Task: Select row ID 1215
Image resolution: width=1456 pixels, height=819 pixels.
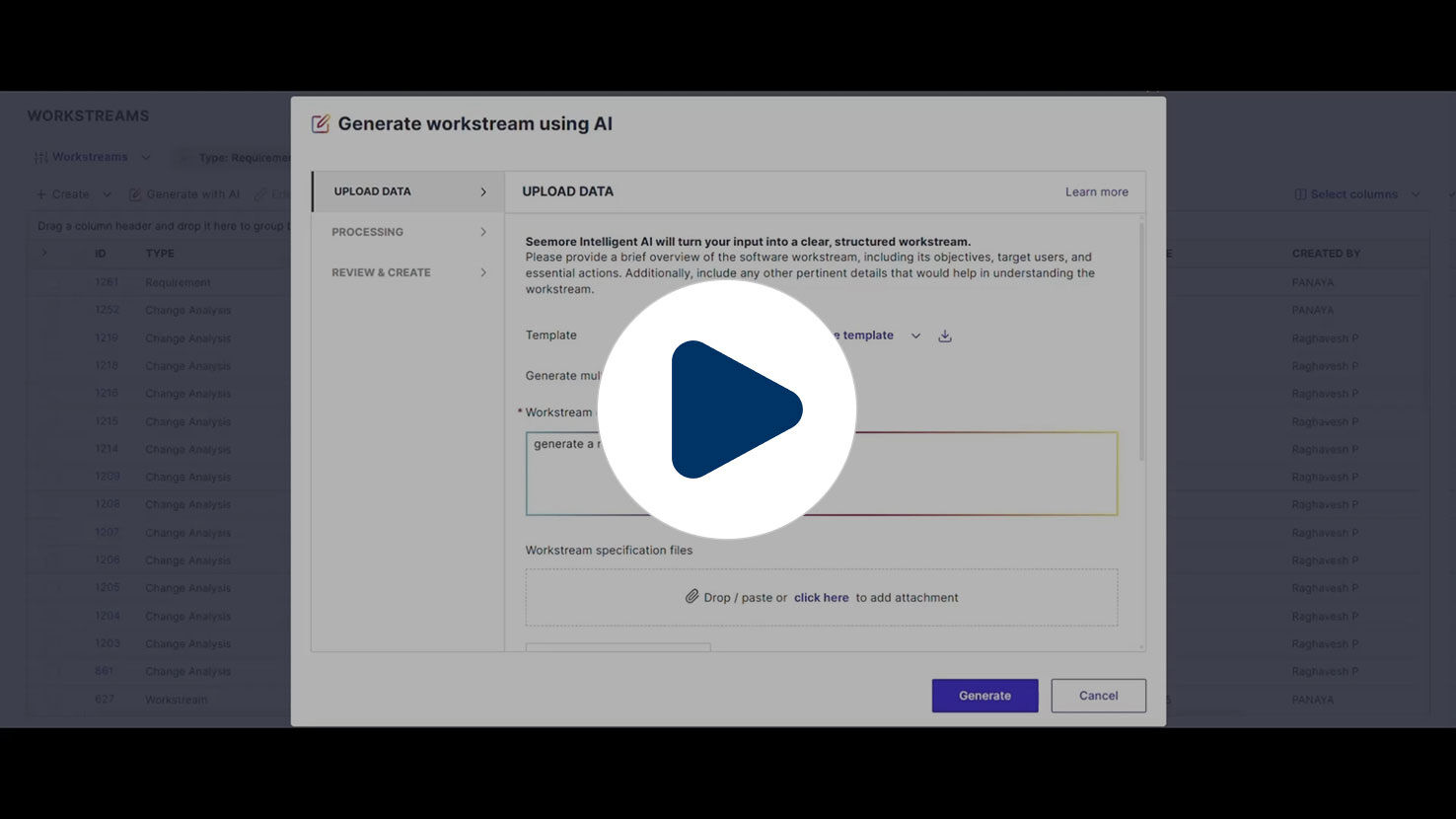Action: 107,421
